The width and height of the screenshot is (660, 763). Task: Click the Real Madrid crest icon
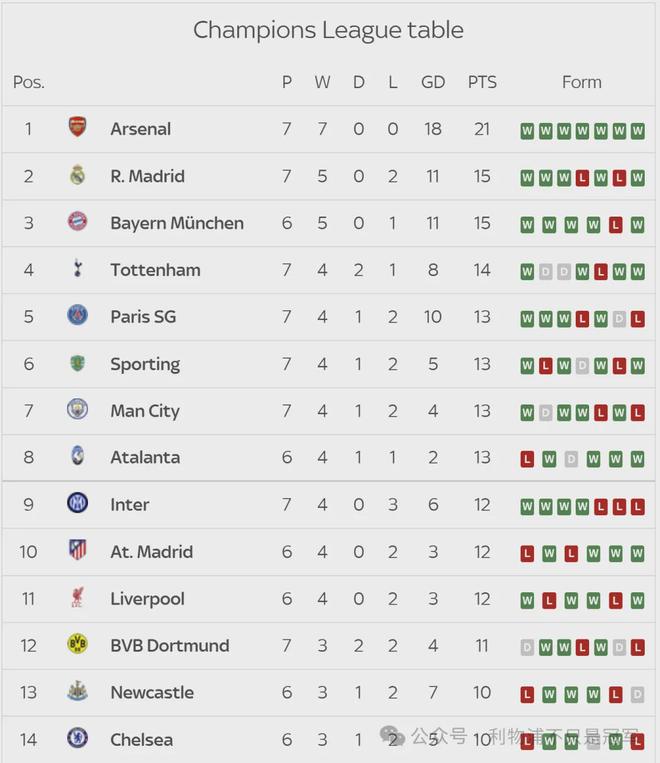pos(77,176)
